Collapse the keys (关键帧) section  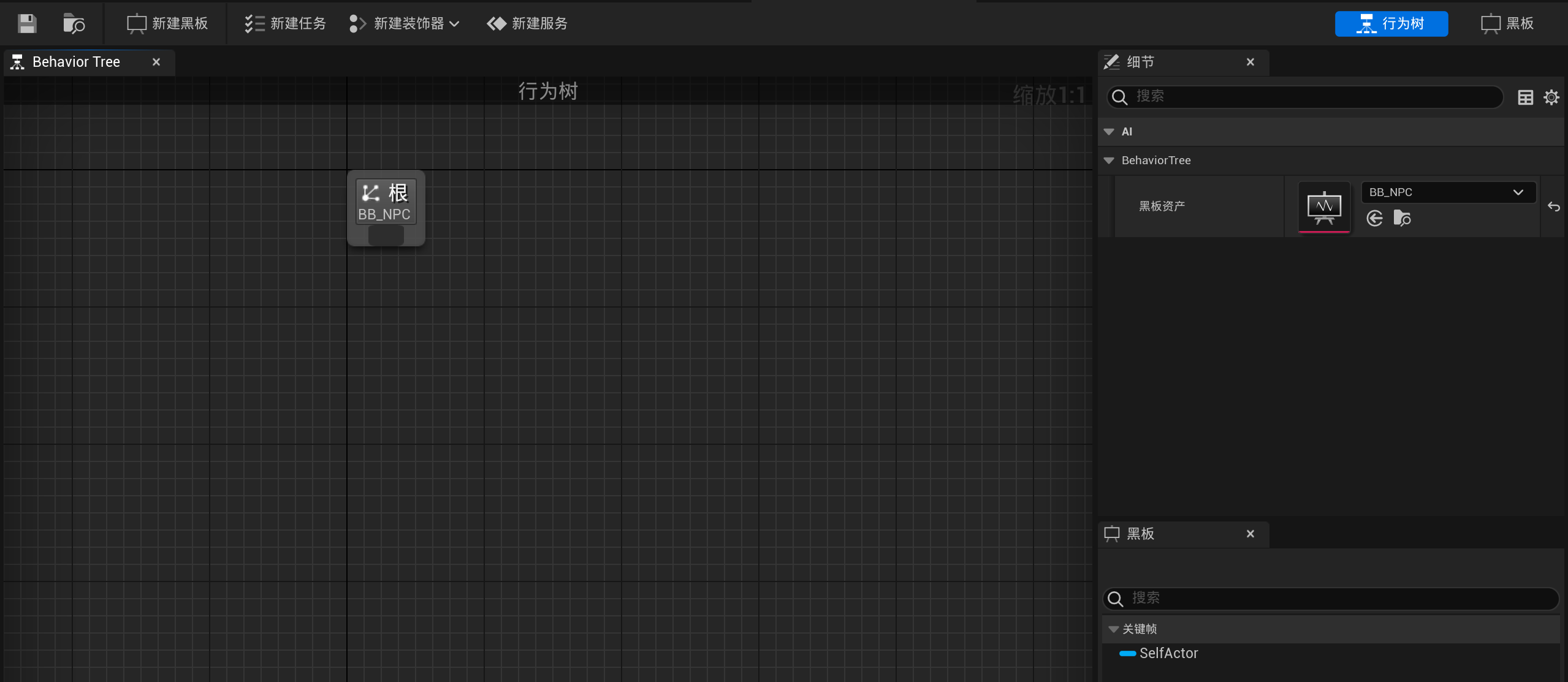point(1114,629)
